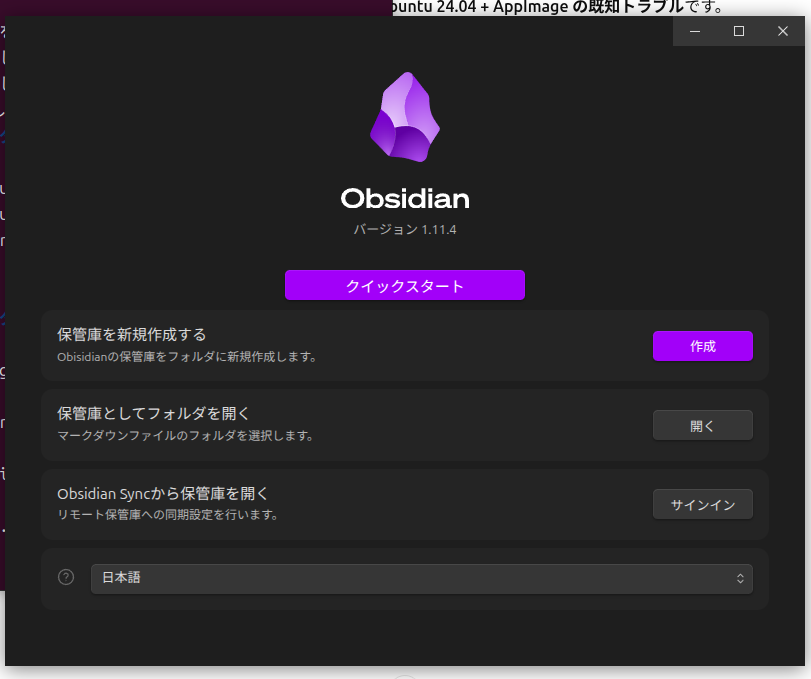The width and height of the screenshot is (811, 679).
Task: Click 作成 to create a new vault
Action: coord(702,346)
